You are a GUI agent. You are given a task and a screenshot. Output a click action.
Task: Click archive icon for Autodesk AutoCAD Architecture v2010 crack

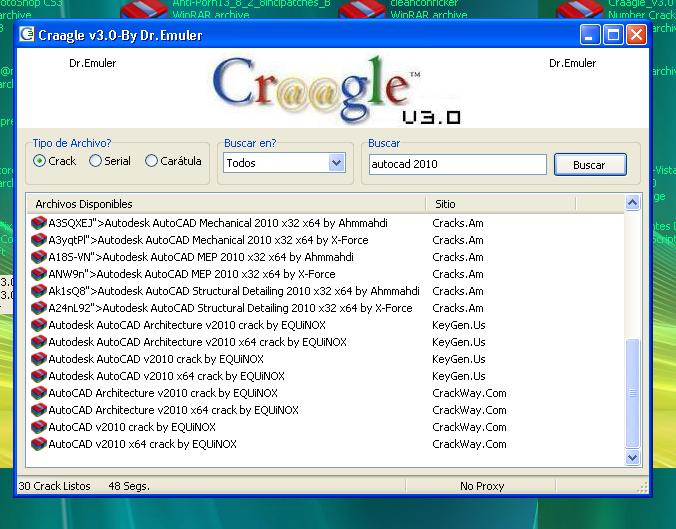[x=38, y=325]
